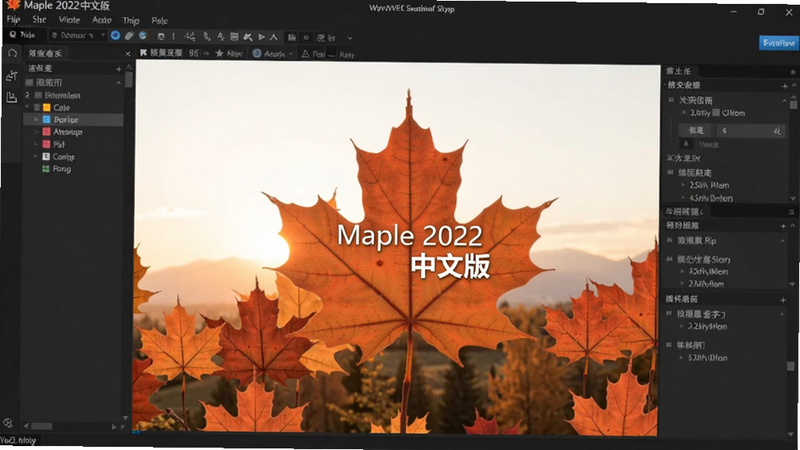Open the Stc menu
Viewport: 800px width, 450px height.
click(39, 19)
